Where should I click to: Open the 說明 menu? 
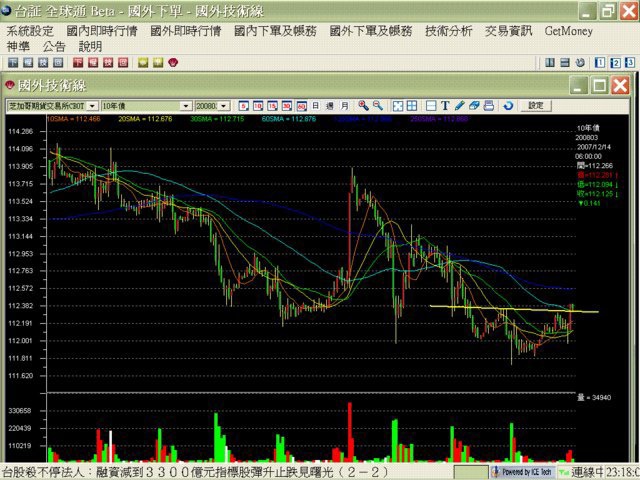click(x=90, y=47)
